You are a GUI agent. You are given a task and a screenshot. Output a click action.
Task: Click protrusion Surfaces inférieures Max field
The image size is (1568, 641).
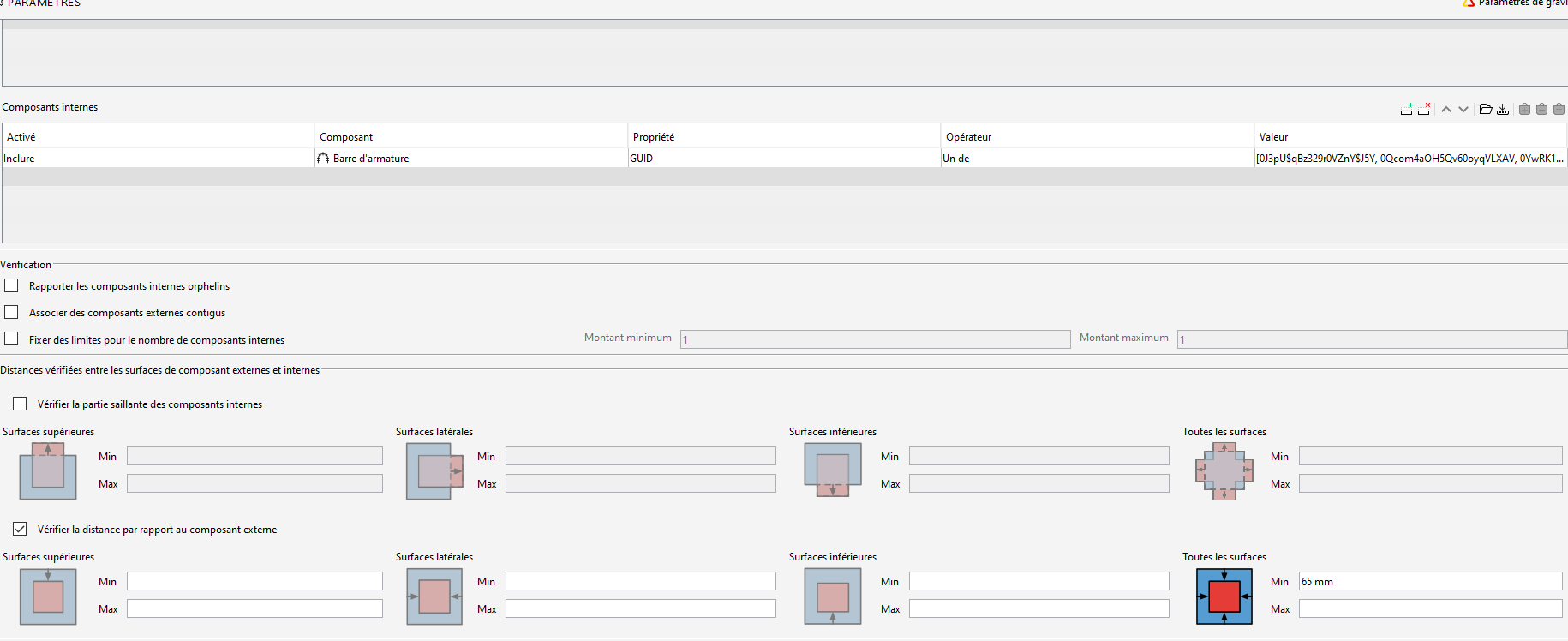pyautogui.click(x=1038, y=483)
